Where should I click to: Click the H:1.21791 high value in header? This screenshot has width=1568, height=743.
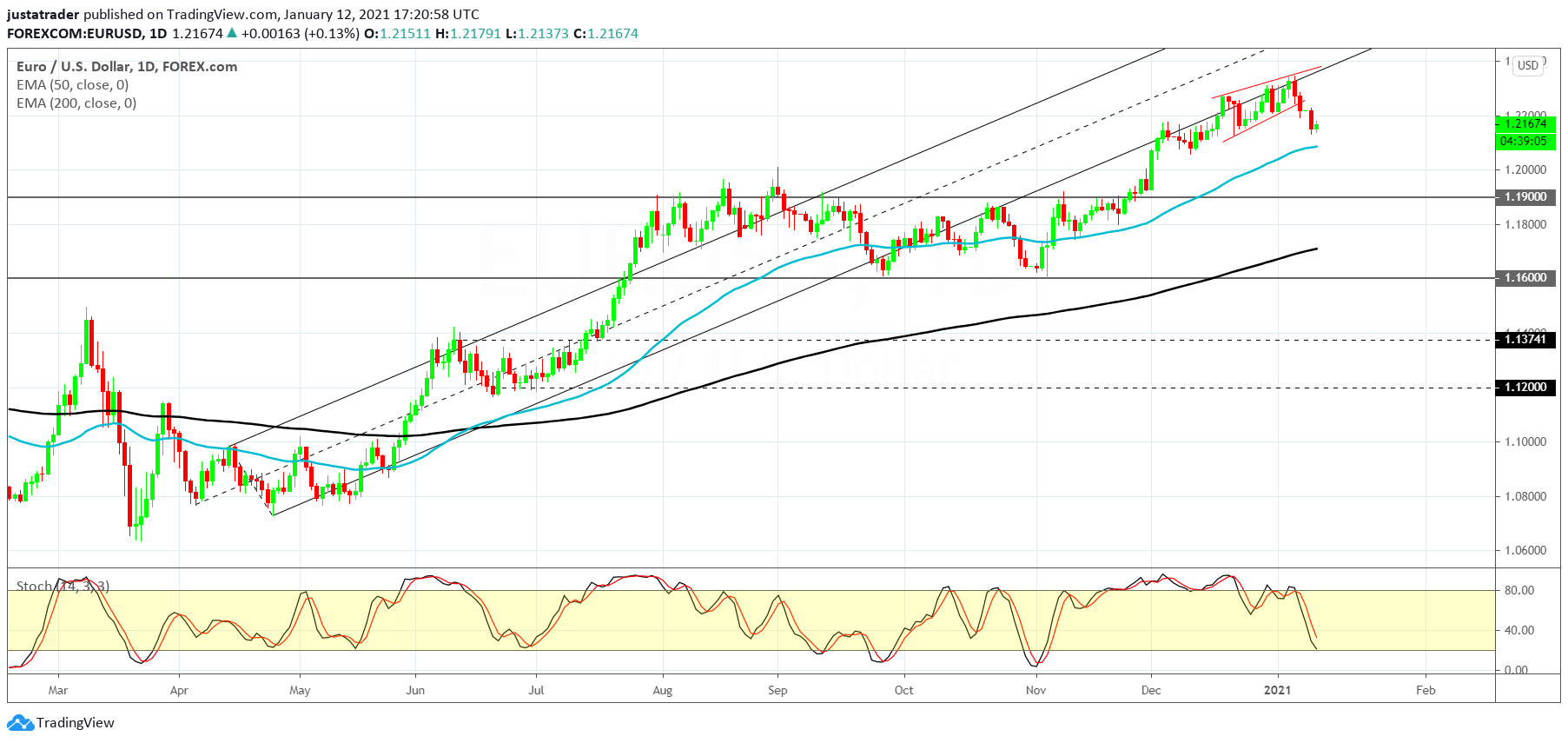pyautogui.click(x=468, y=34)
